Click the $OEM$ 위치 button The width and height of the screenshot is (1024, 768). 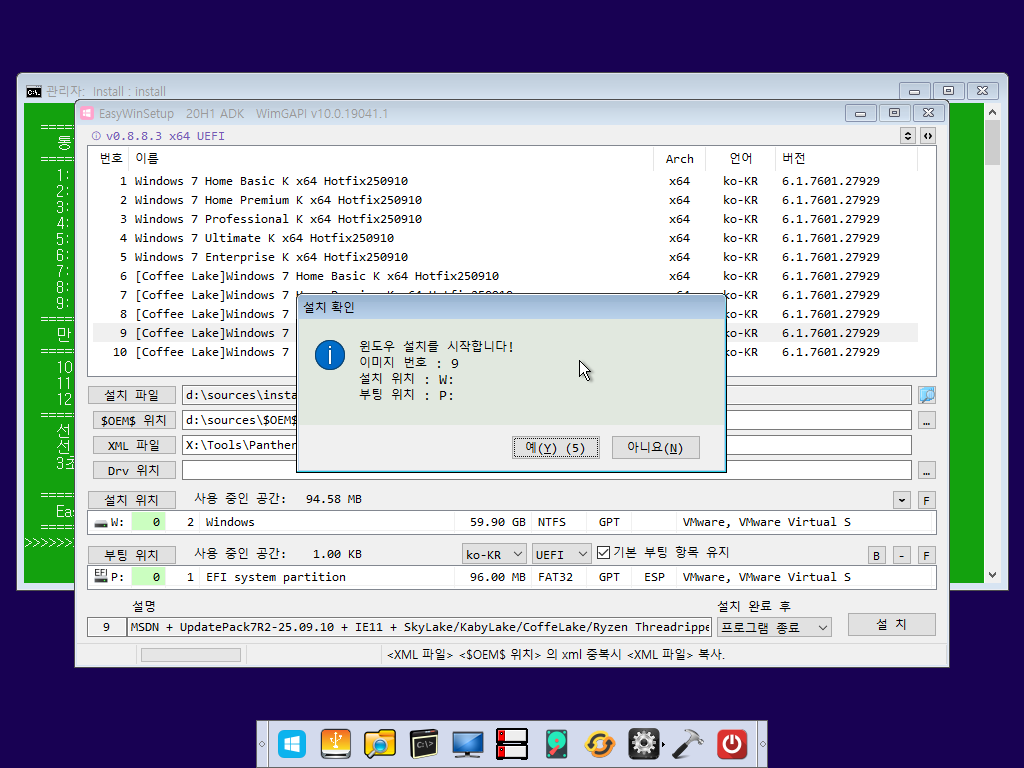(134, 420)
